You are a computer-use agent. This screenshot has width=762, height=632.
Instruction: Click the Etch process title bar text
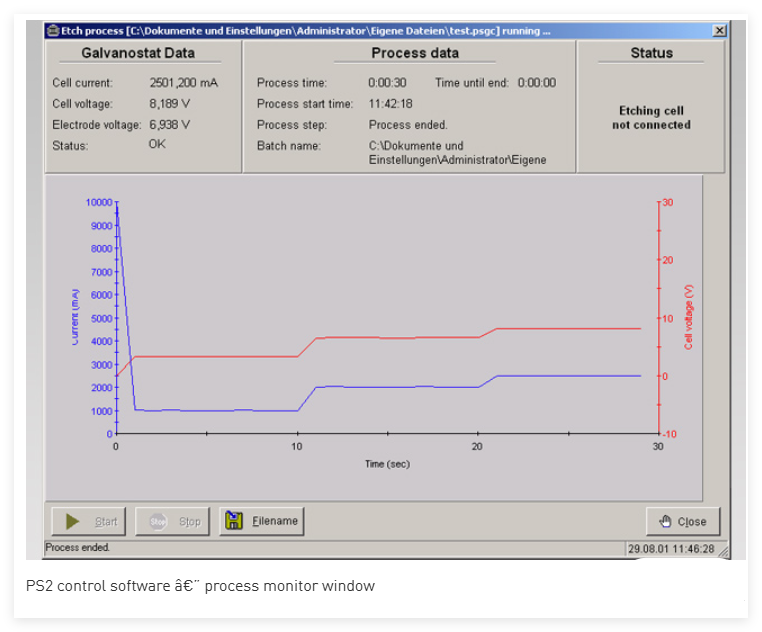[300, 31]
